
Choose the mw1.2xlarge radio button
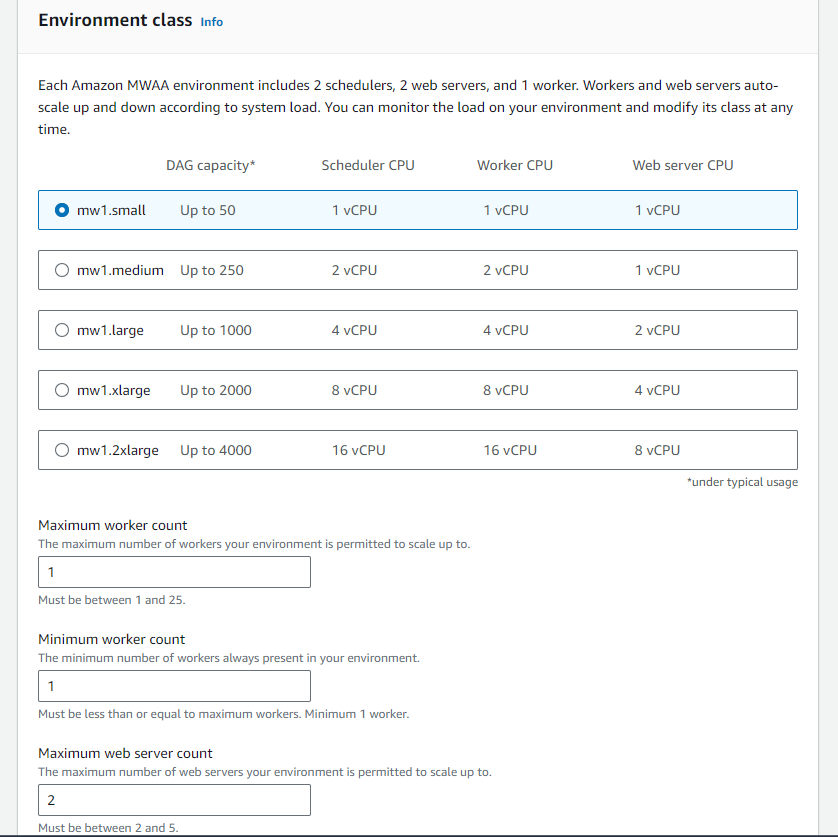click(62, 450)
